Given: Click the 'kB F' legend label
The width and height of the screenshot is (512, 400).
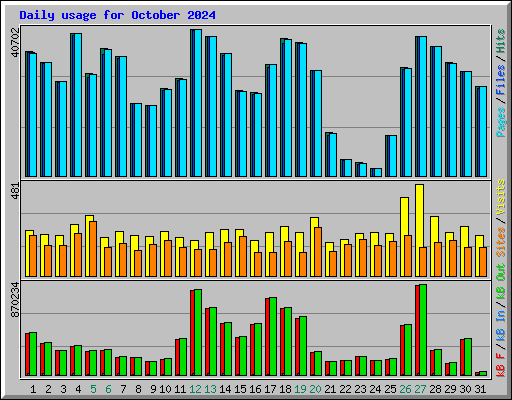Looking at the screenshot, I should point(501,365).
